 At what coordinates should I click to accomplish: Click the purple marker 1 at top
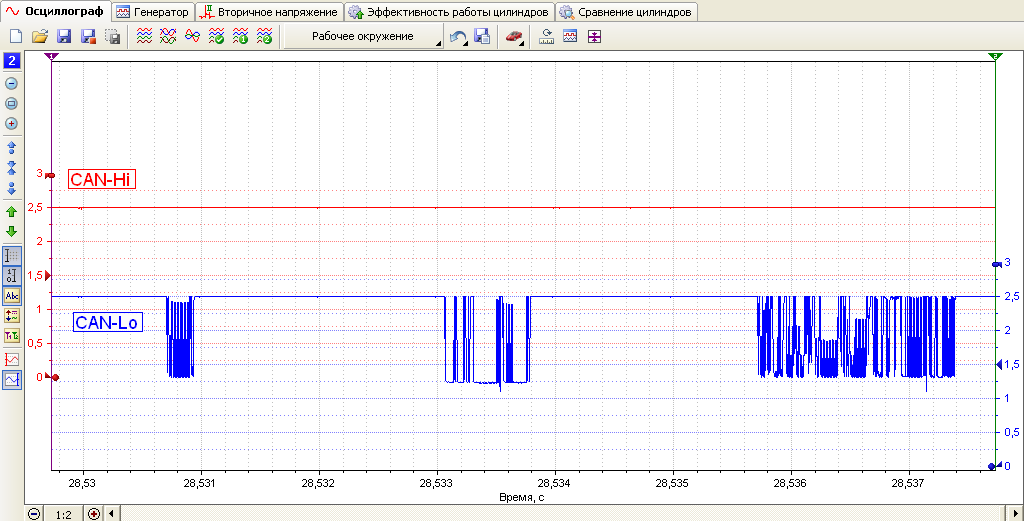[52, 57]
